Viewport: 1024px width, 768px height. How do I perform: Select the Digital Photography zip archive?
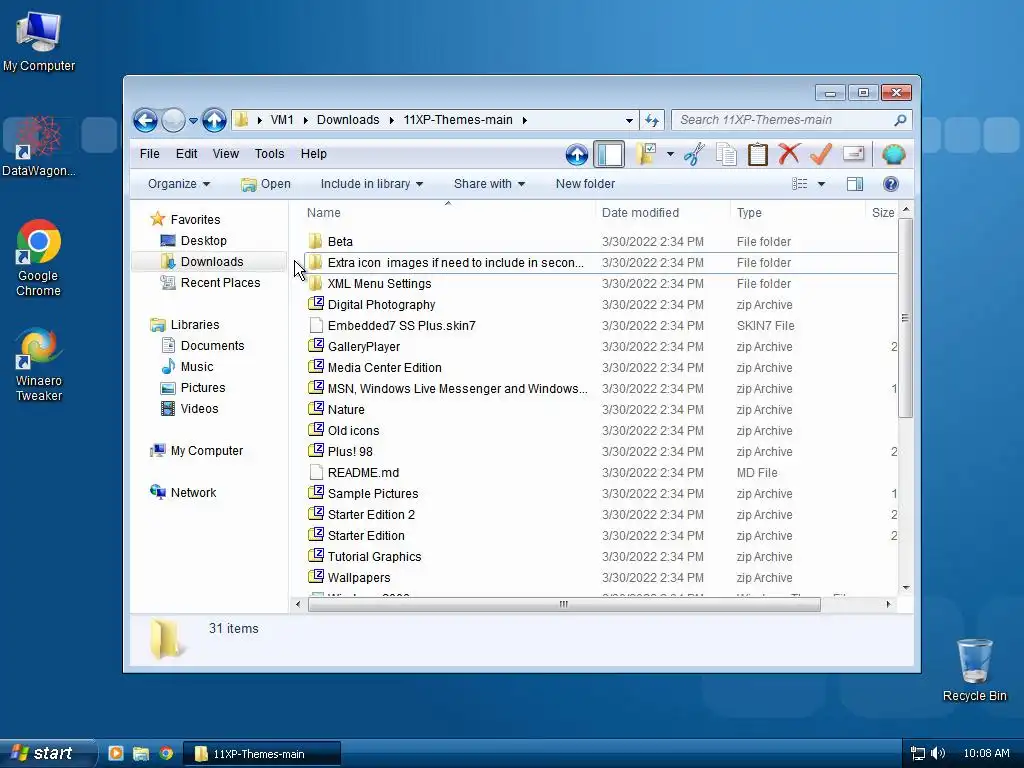tap(381, 305)
